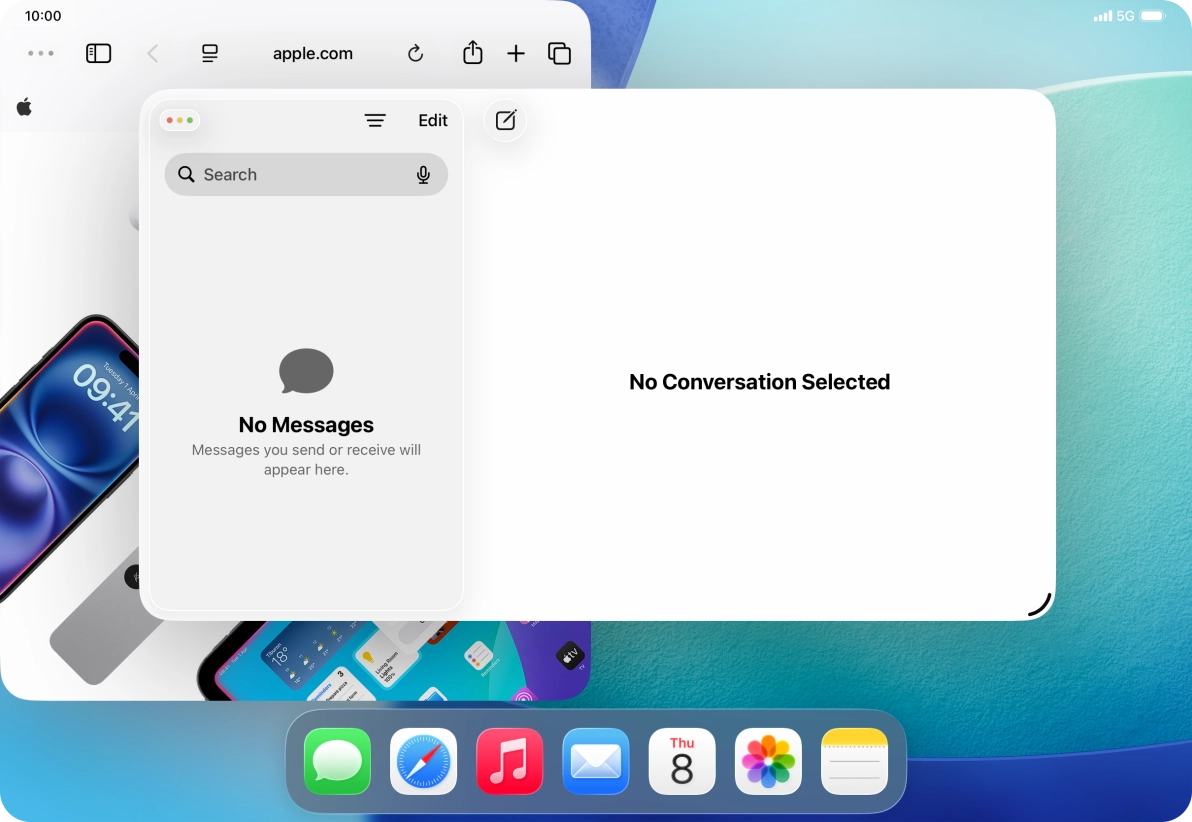Open the Page Settings icon in the address bar
1192x822 pixels.
tap(209, 53)
